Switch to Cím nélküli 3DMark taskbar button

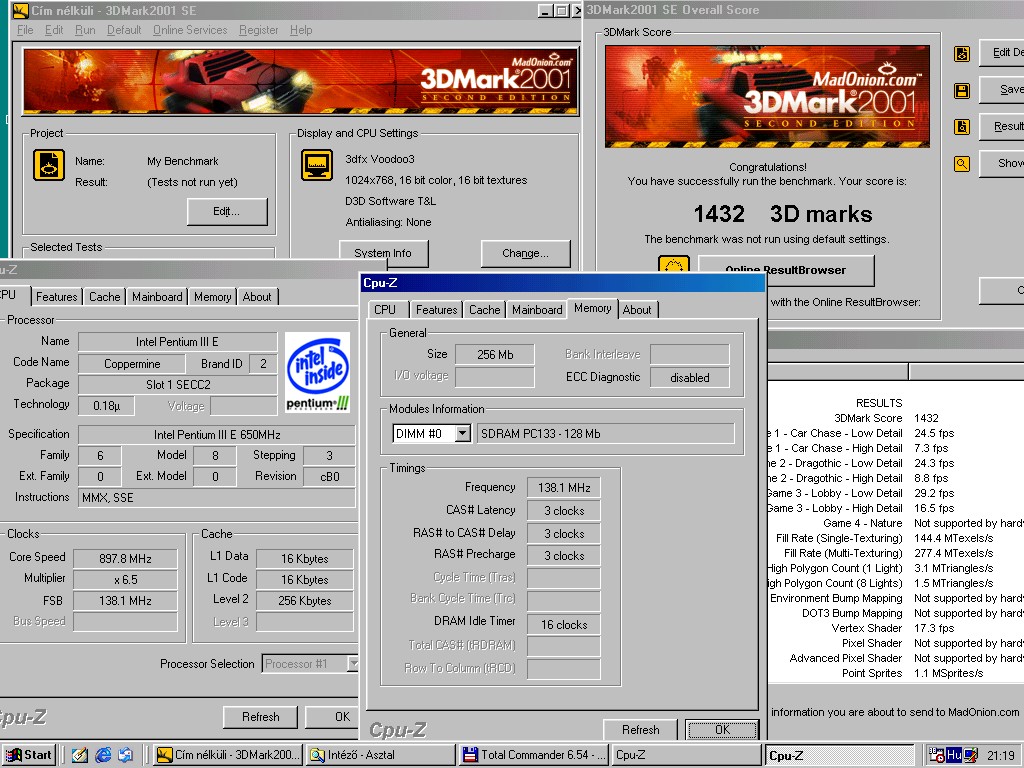229,755
